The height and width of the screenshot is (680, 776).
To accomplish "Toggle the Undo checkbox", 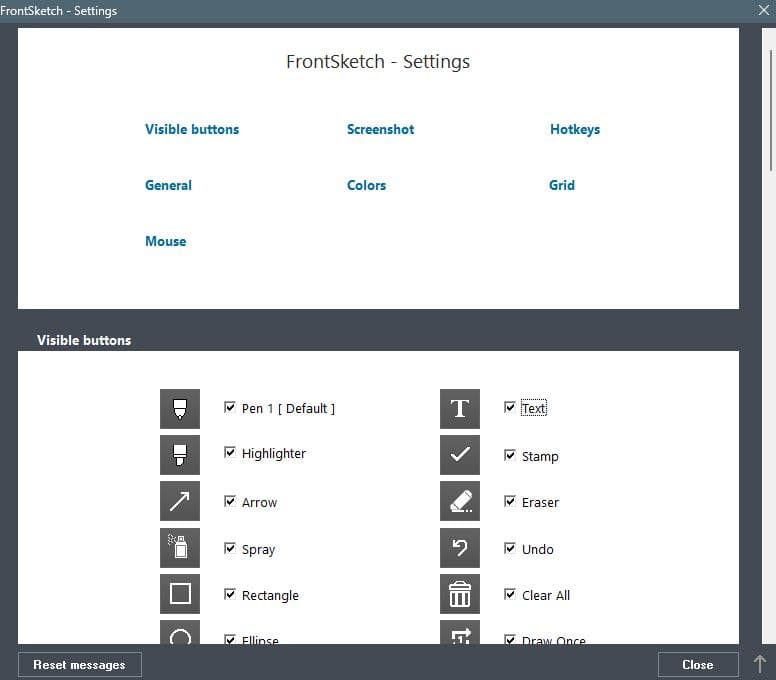I will point(510,548).
